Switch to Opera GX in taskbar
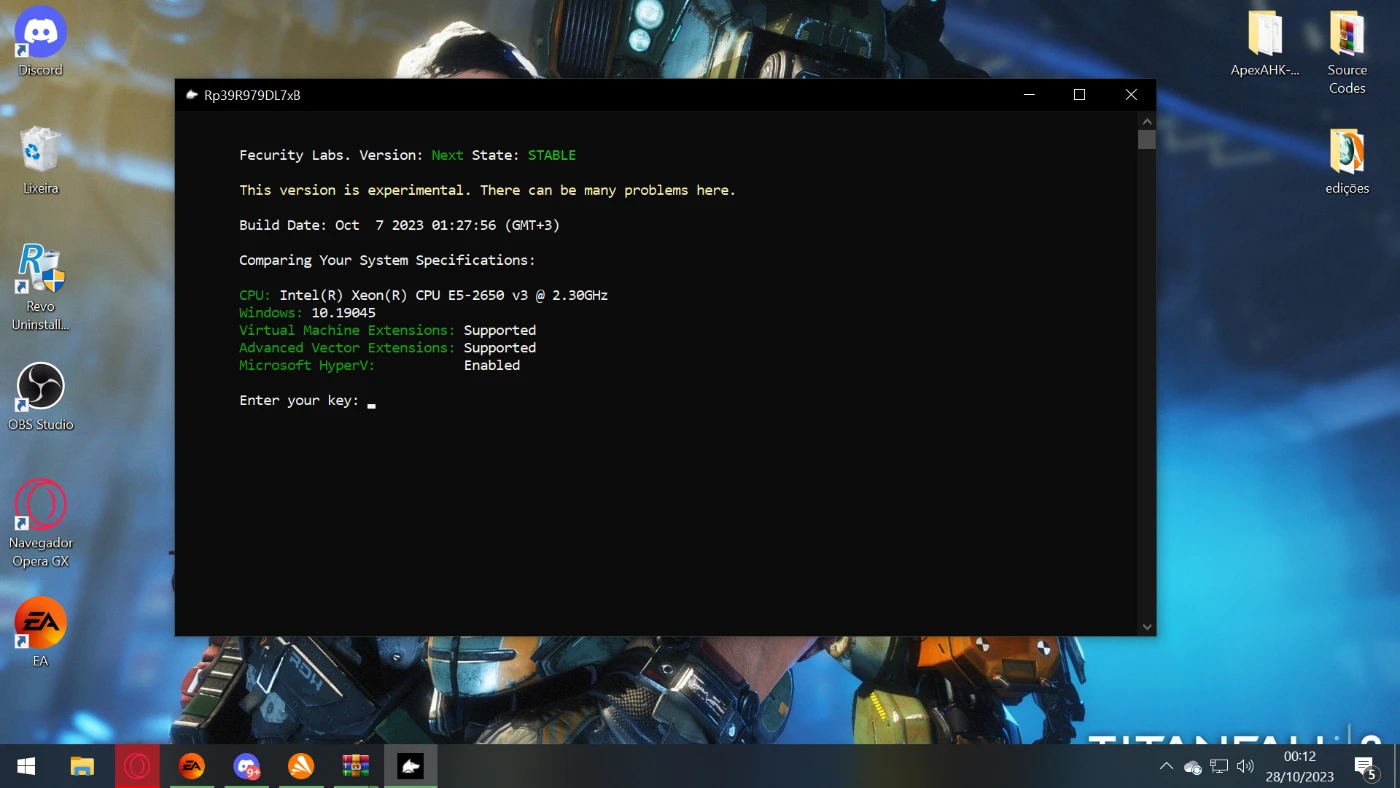The height and width of the screenshot is (788, 1400). coord(137,766)
